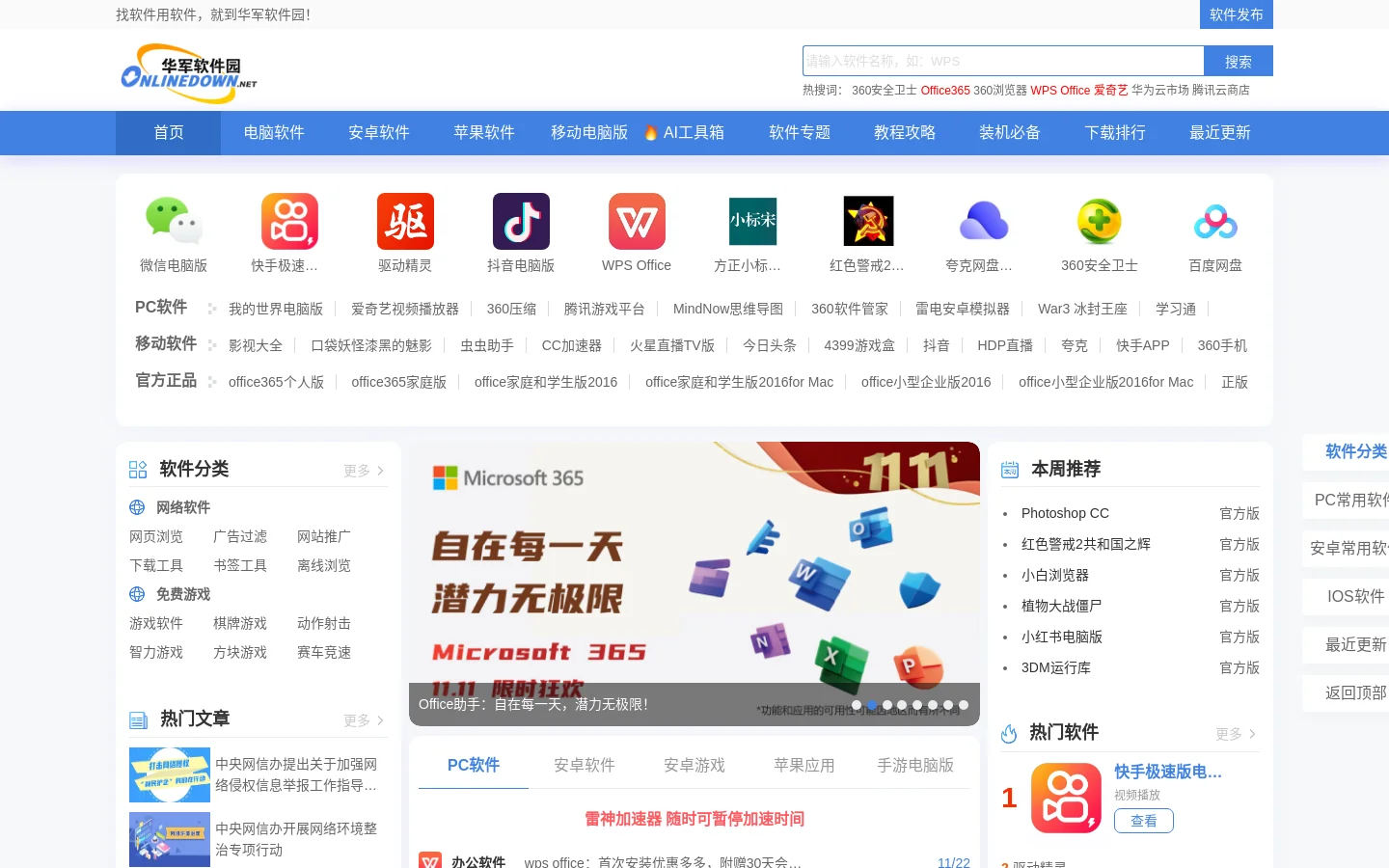Open the Kuaishou speed edition icon
1389x868 pixels.
[289, 221]
